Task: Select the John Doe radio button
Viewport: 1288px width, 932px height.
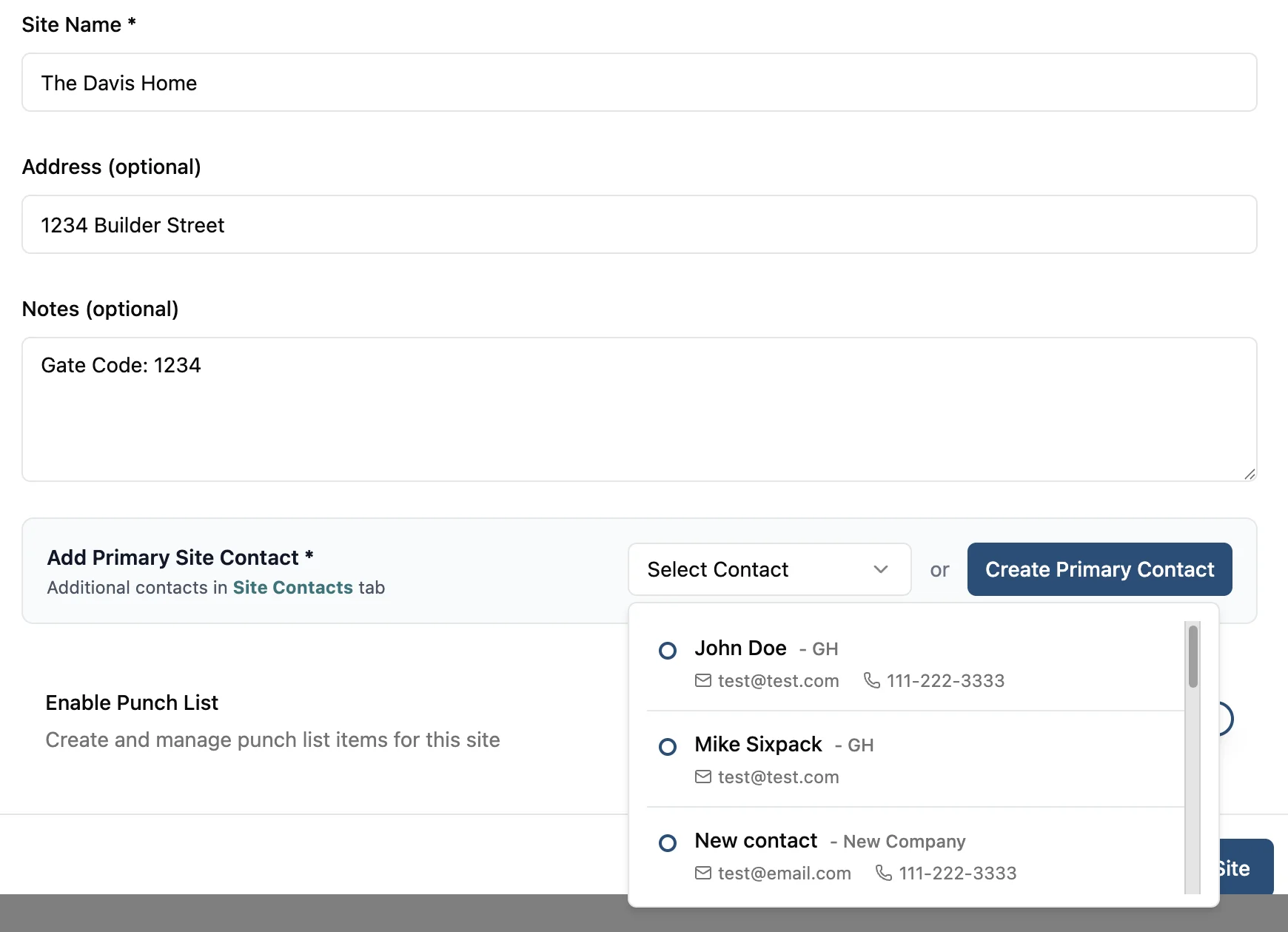Action: pos(668,651)
